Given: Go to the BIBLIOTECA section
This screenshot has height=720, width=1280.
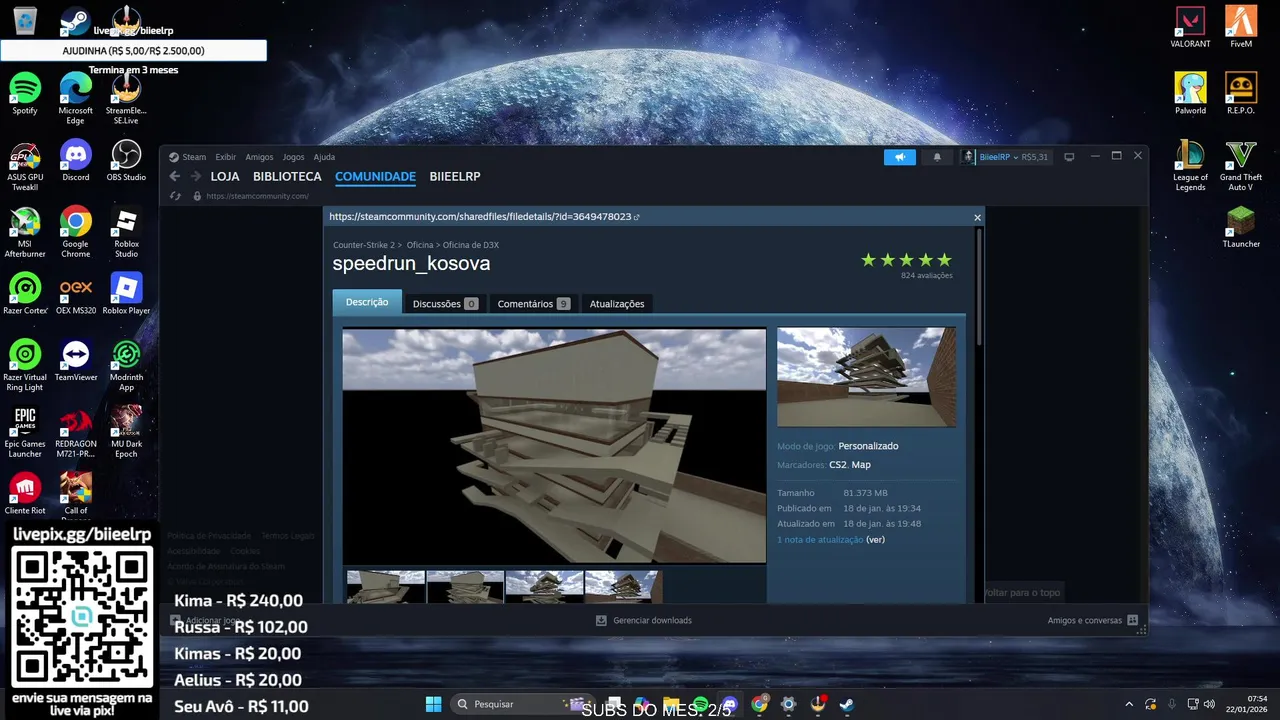Looking at the screenshot, I should coord(287,177).
